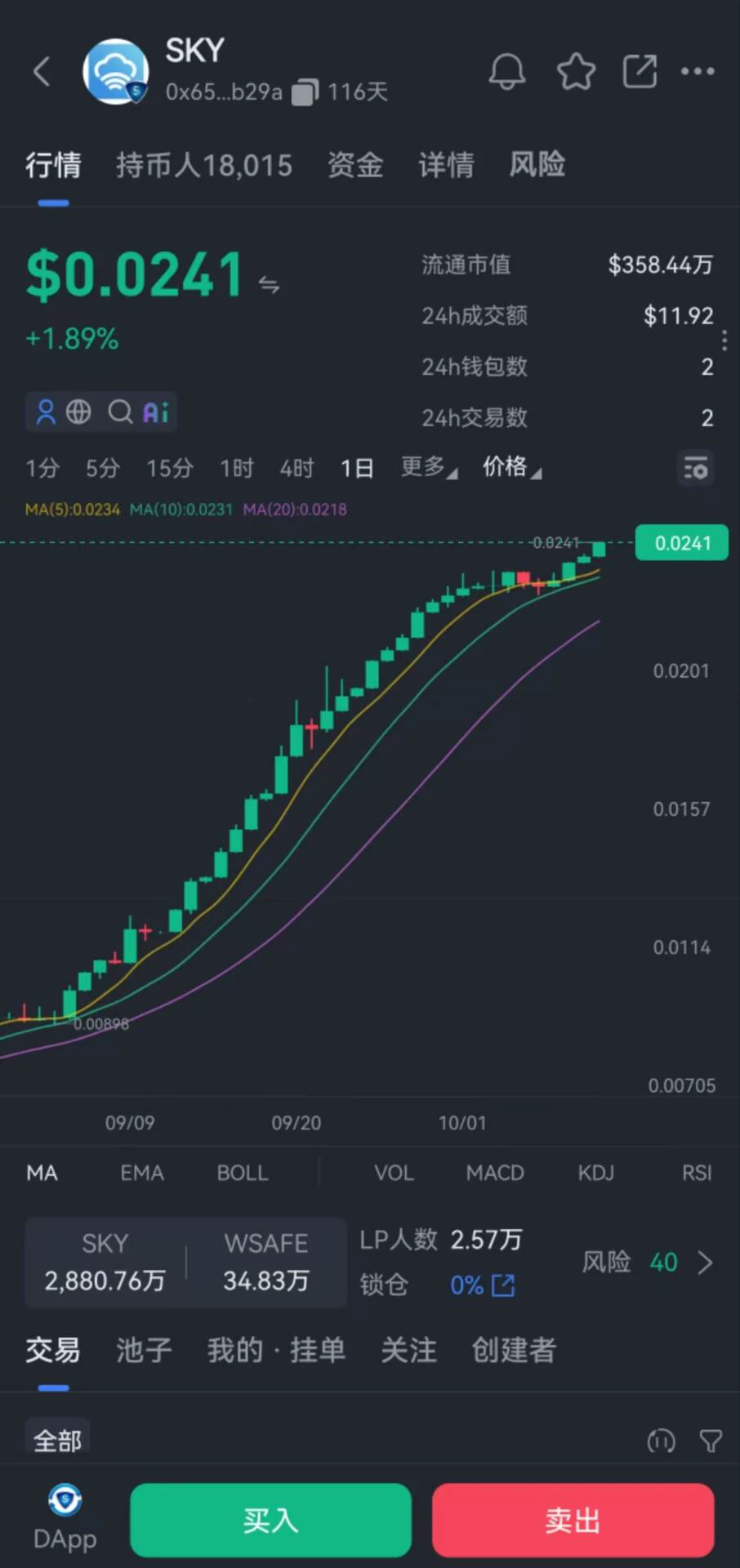This screenshot has width=740, height=1568.
Task: Tap the red 卖出 button
Action: point(573,1520)
